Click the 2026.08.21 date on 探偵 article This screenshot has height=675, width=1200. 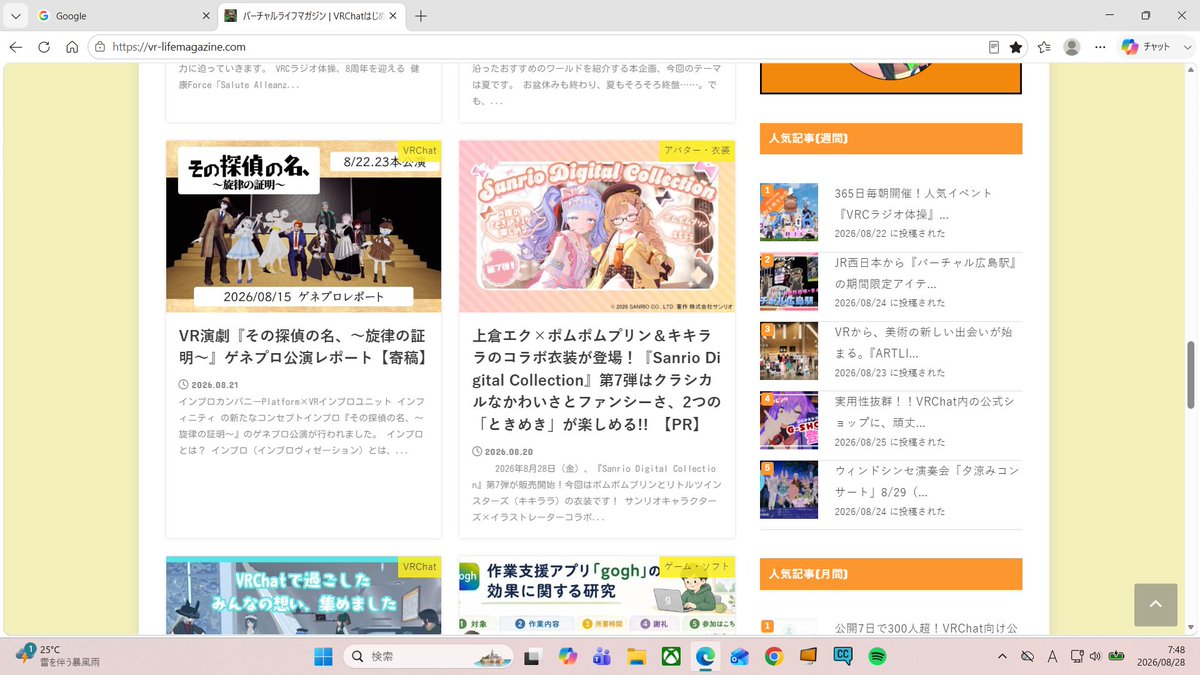(x=215, y=384)
